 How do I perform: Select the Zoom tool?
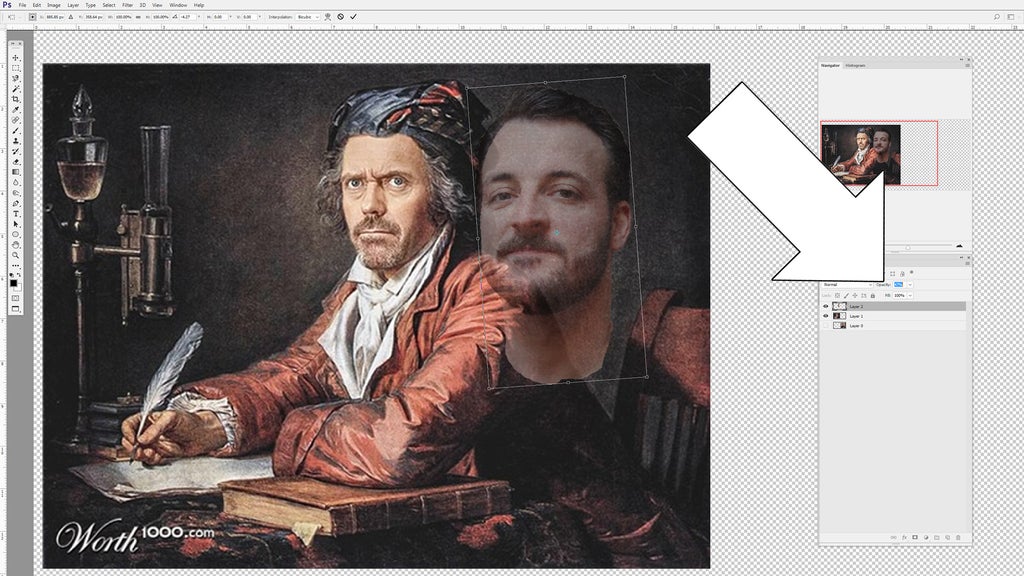(x=16, y=255)
